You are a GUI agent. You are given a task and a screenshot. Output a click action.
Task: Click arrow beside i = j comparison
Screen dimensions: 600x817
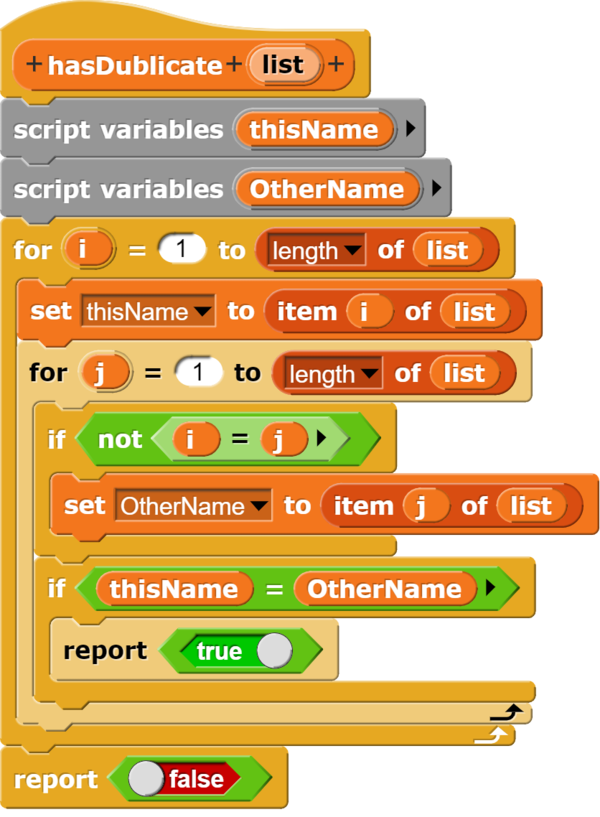click(x=321, y=438)
